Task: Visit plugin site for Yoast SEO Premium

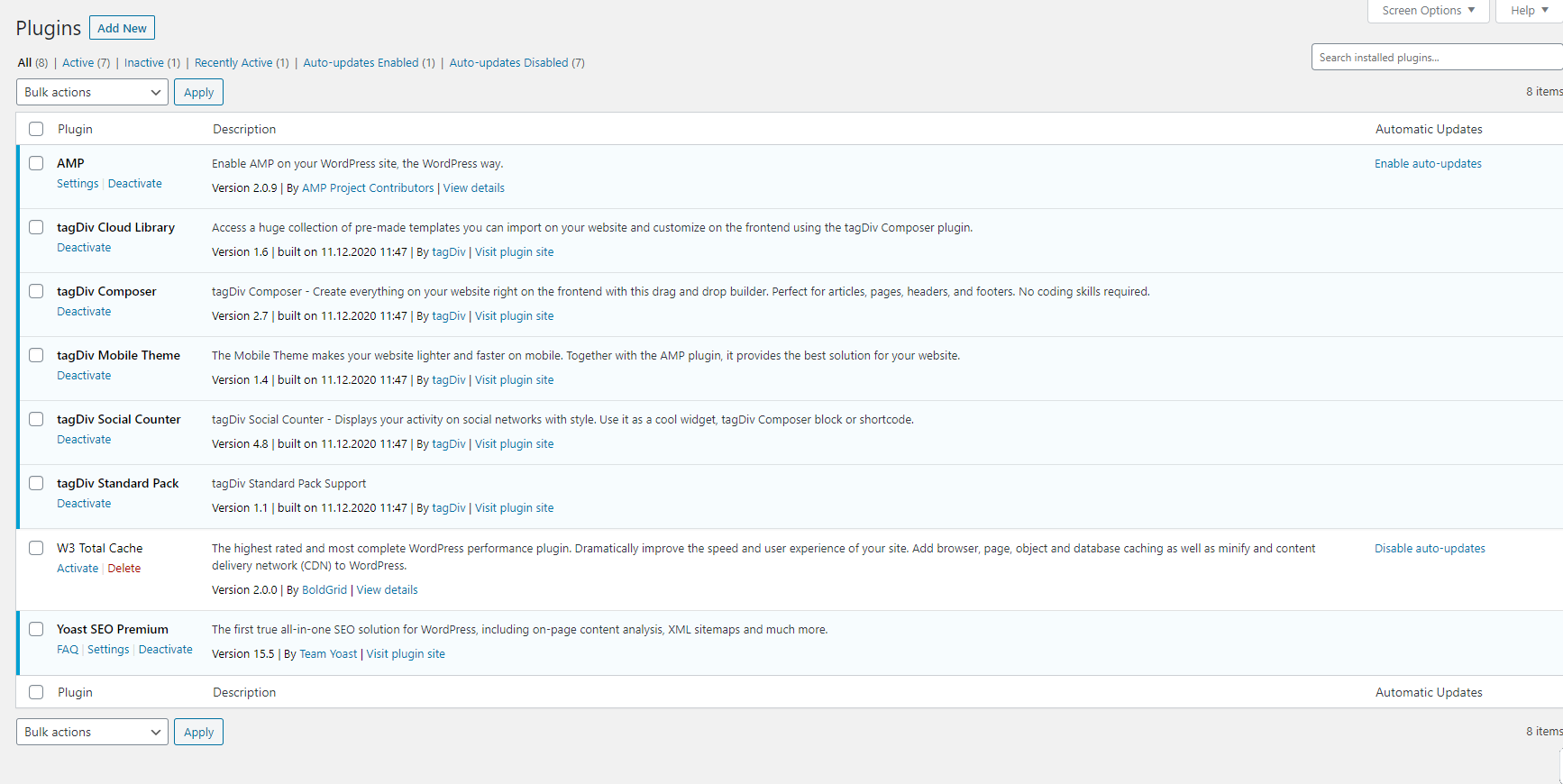Action: click(406, 654)
